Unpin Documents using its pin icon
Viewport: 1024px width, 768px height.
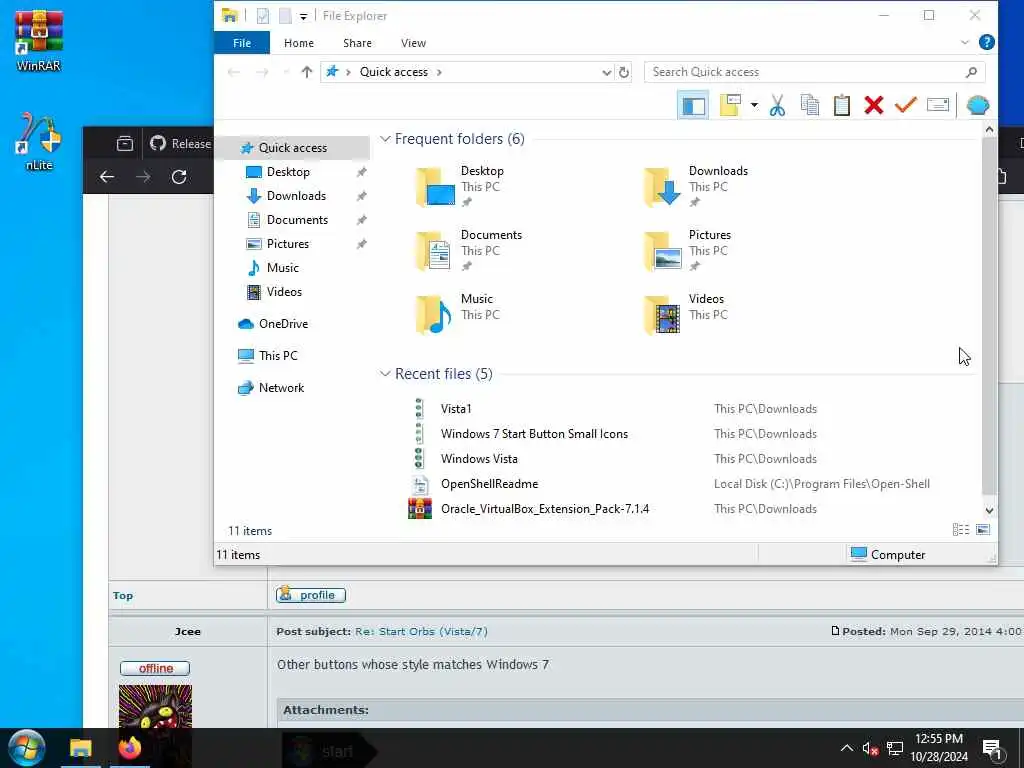[361, 220]
